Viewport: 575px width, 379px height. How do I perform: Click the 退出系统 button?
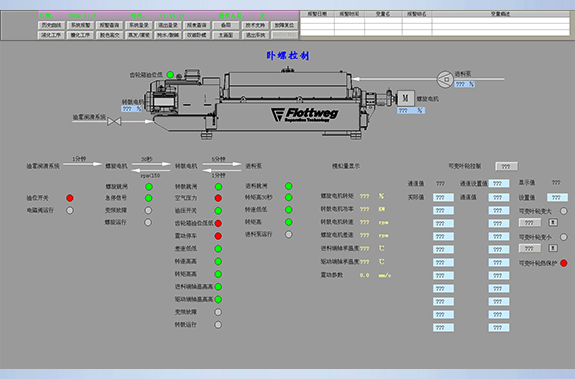[x=255, y=35]
